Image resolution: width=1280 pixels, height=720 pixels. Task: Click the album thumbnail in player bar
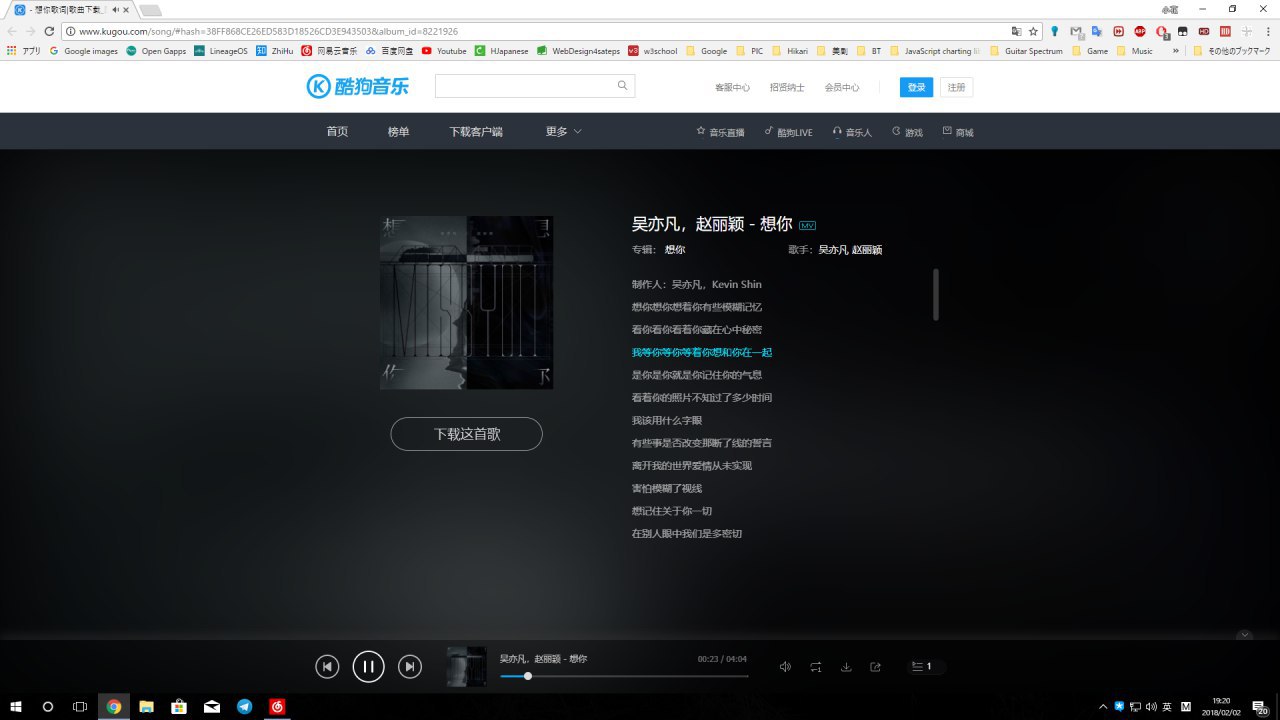466,667
